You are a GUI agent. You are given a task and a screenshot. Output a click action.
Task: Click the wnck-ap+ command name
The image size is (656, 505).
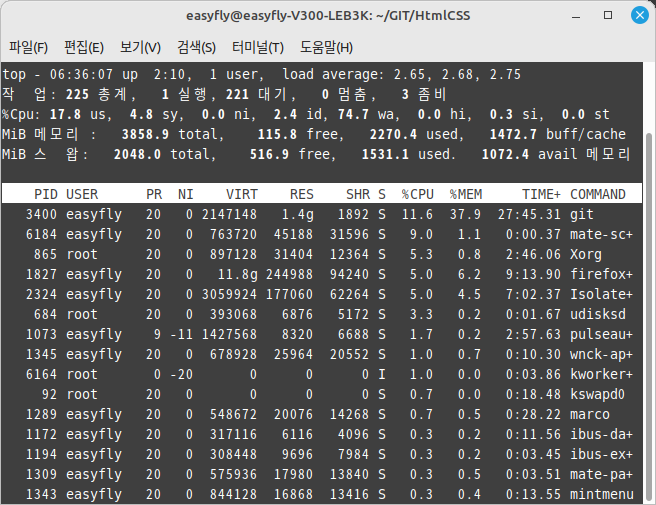click(601, 354)
